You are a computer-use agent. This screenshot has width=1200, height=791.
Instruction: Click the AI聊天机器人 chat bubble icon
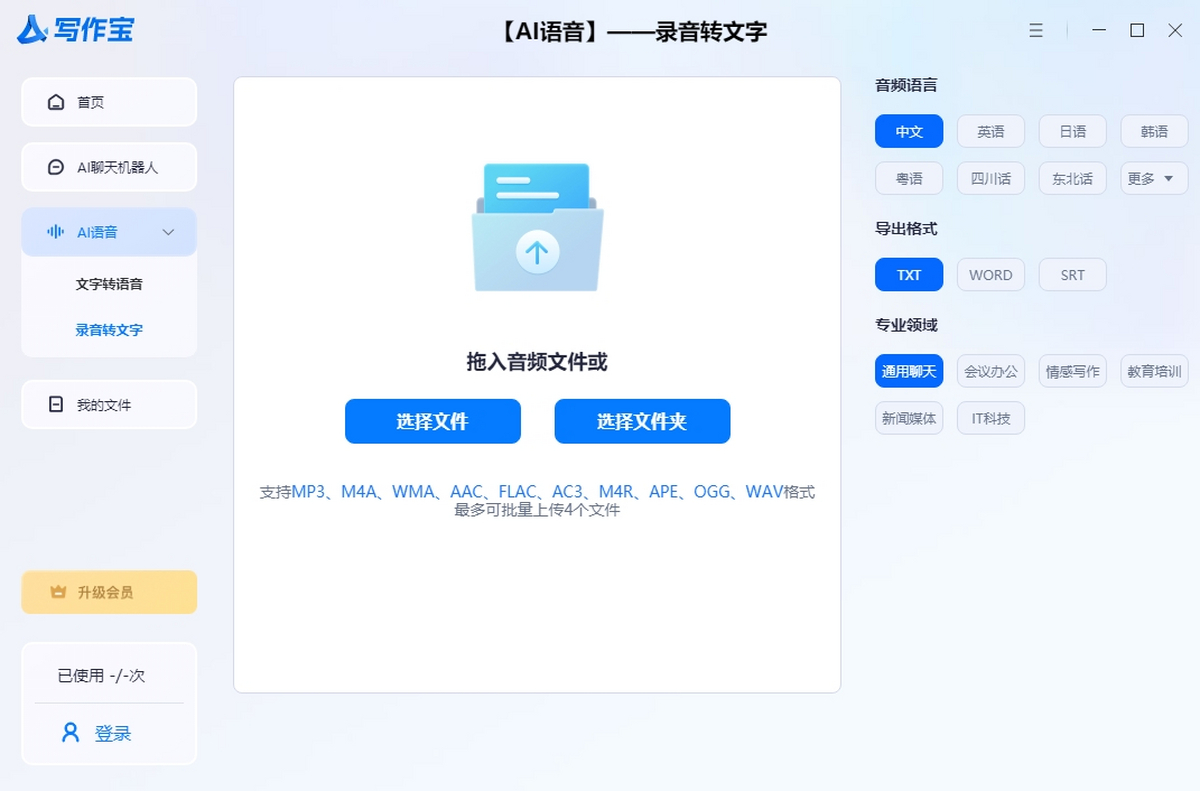click(56, 167)
